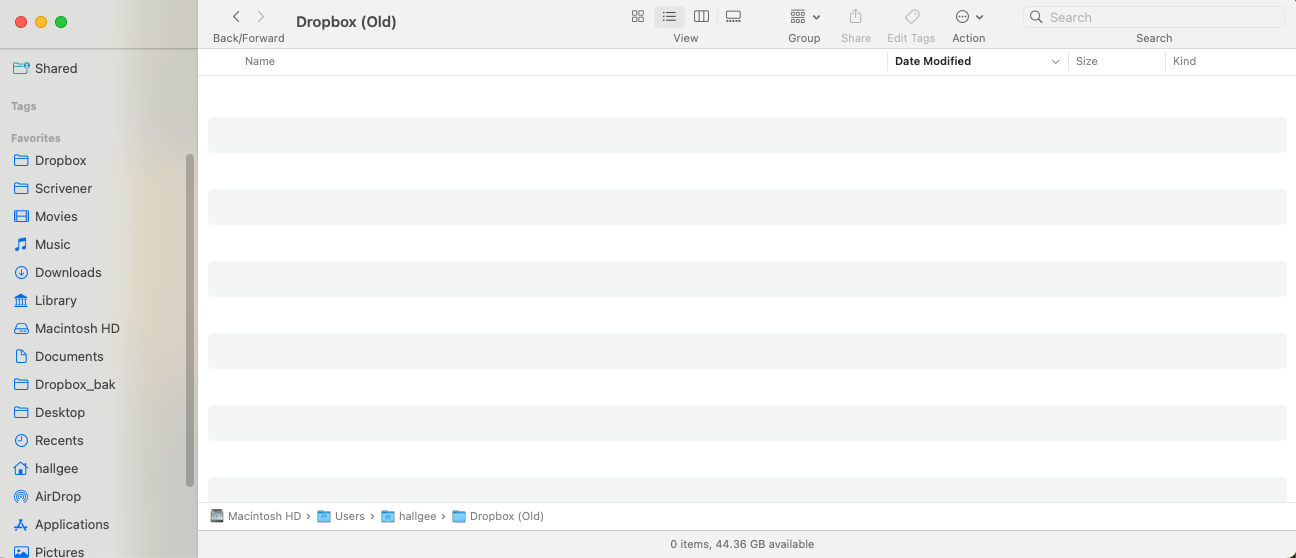Viewport: 1296px width, 558px height.
Task: Click the green zoom window button
Action: [61, 22]
